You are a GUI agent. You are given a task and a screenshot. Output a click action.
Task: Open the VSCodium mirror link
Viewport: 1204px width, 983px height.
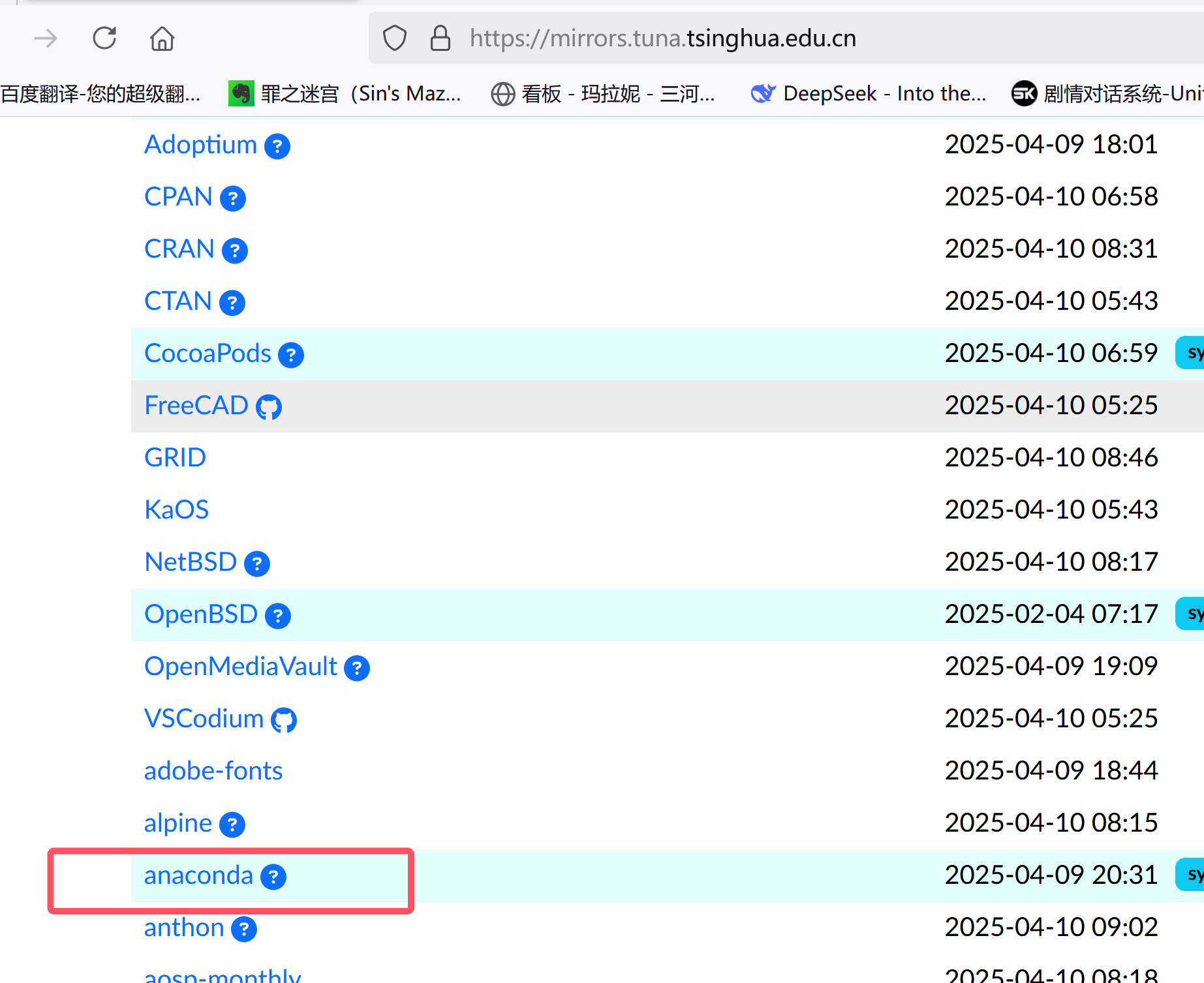point(204,718)
